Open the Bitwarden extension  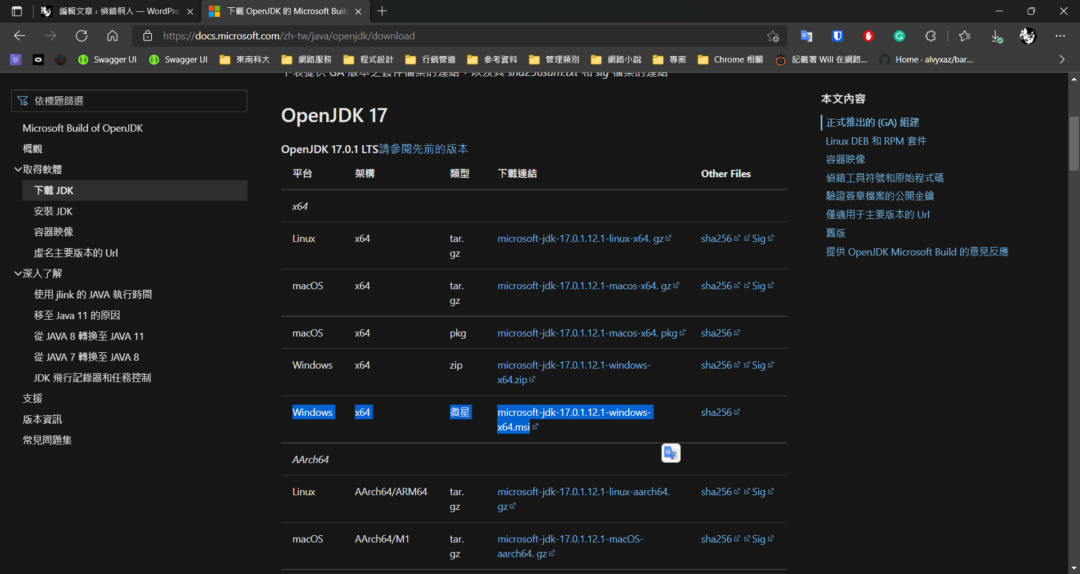click(x=838, y=36)
